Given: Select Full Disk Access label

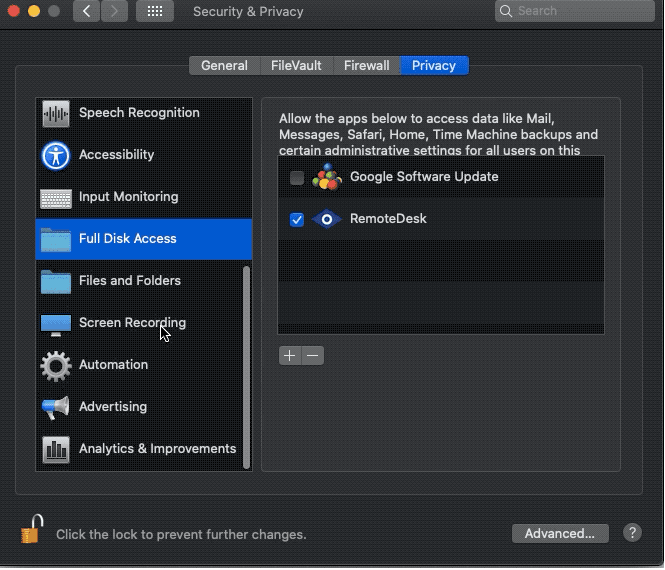Looking at the screenshot, I should [x=128, y=239].
